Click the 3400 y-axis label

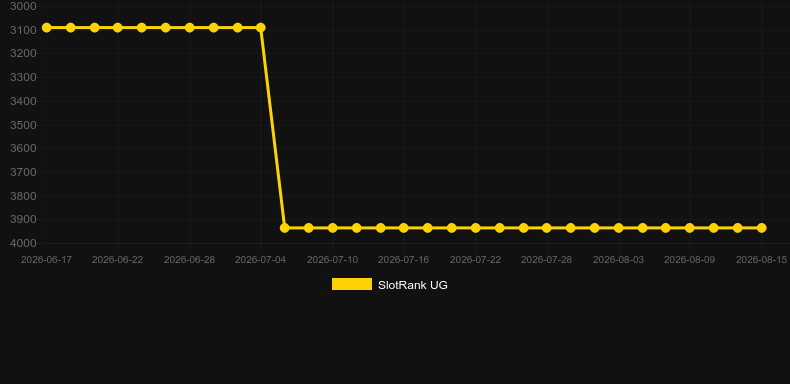click(x=23, y=101)
